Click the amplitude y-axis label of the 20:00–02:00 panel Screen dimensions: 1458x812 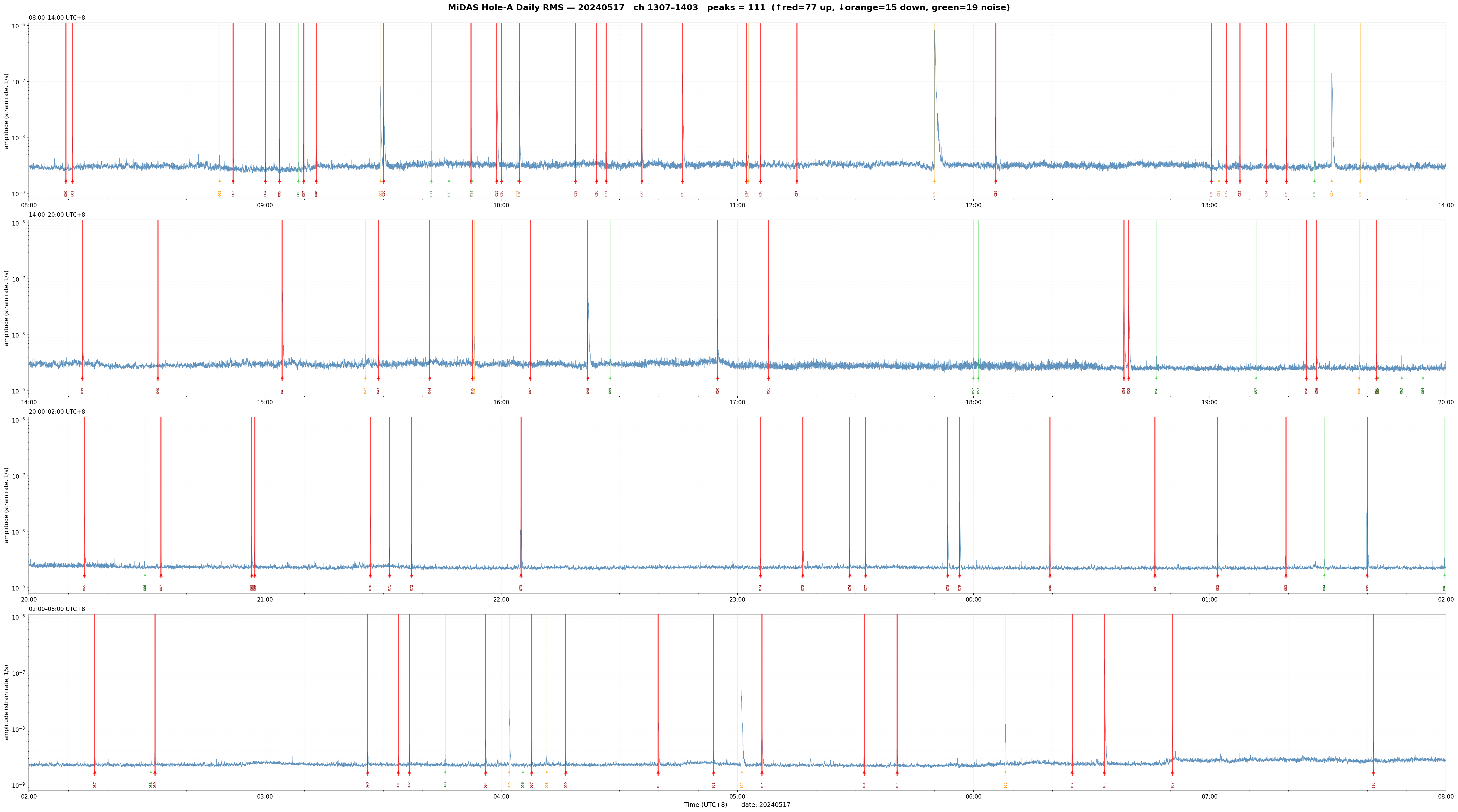pos(7,505)
